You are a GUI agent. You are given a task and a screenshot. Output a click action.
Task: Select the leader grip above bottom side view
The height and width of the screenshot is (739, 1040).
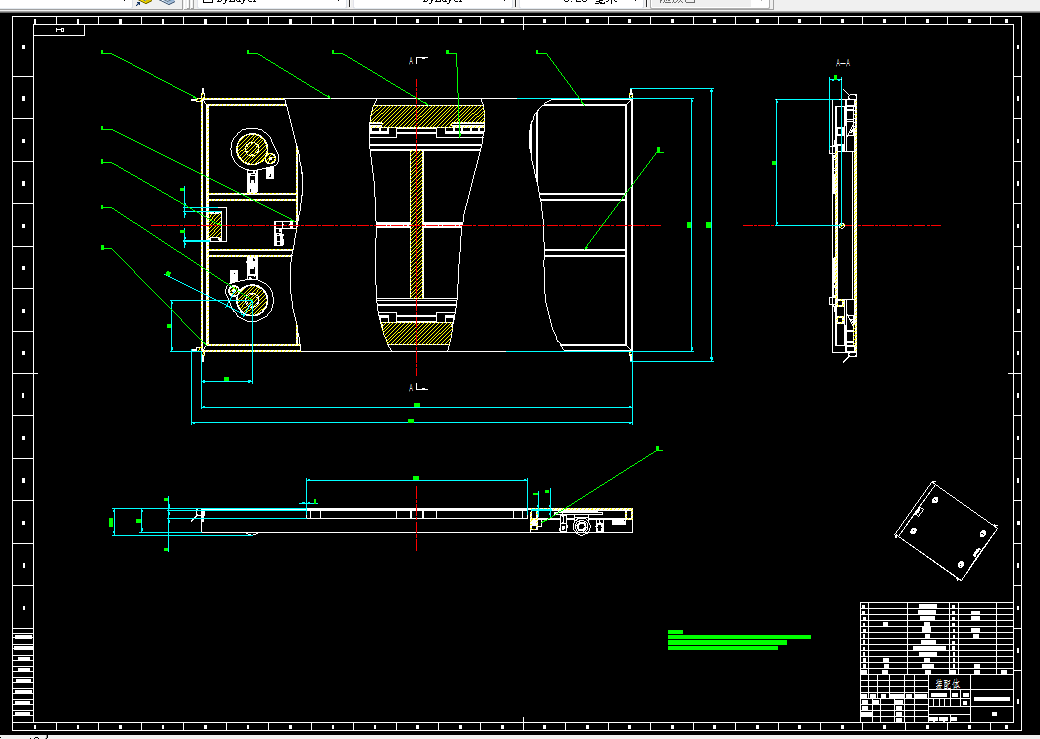coord(659,449)
